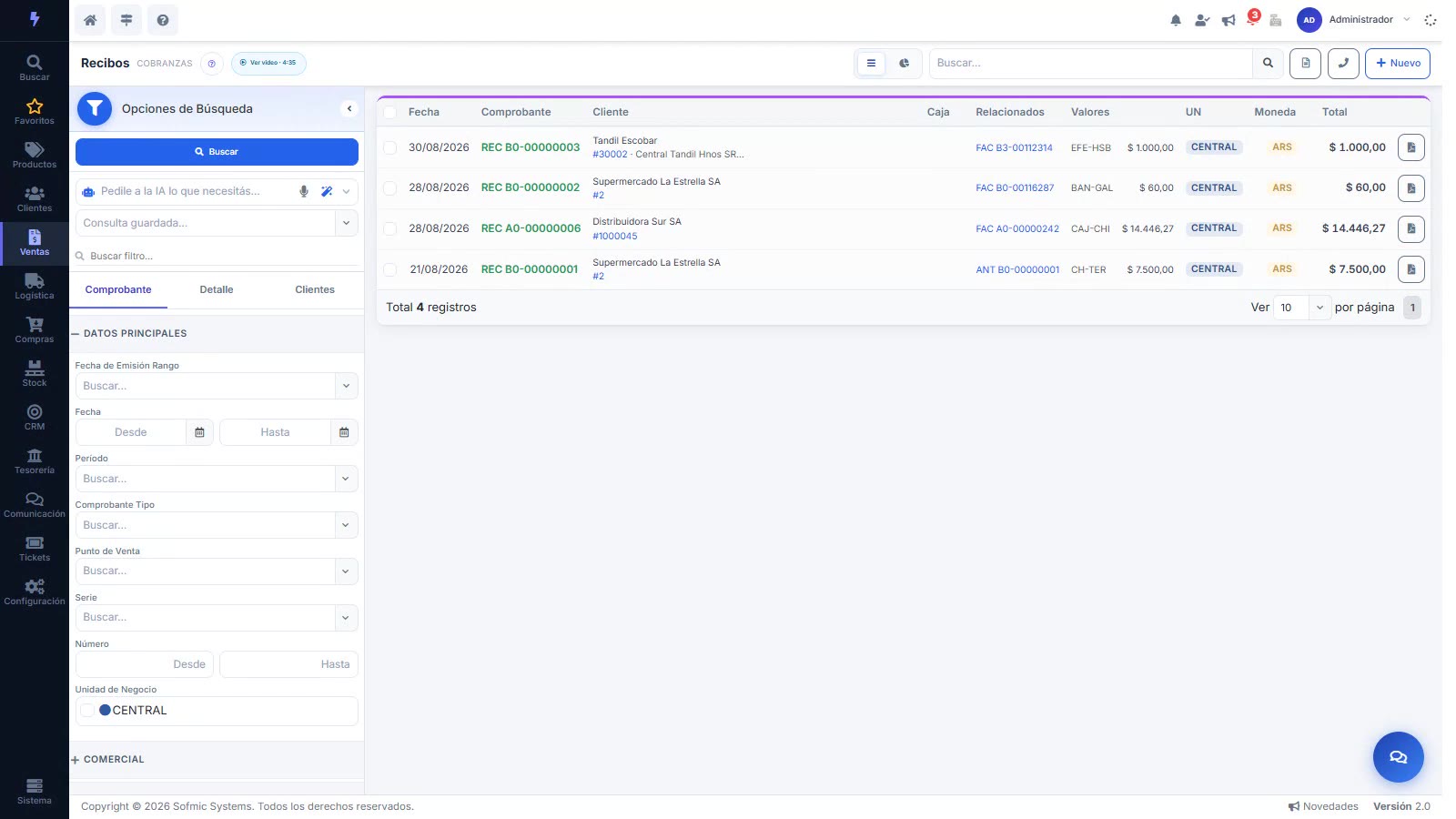Open document icon for REC B0-00000003
Image resolution: width=1456 pixels, height=819 pixels.
tap(1411, 147)
